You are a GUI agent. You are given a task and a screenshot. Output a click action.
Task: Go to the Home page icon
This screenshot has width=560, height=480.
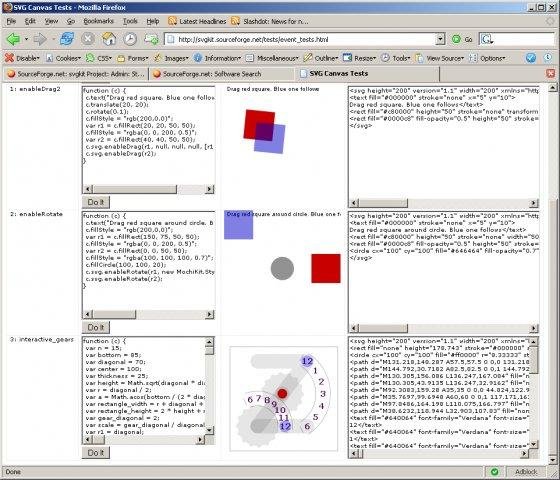(109, 39)
